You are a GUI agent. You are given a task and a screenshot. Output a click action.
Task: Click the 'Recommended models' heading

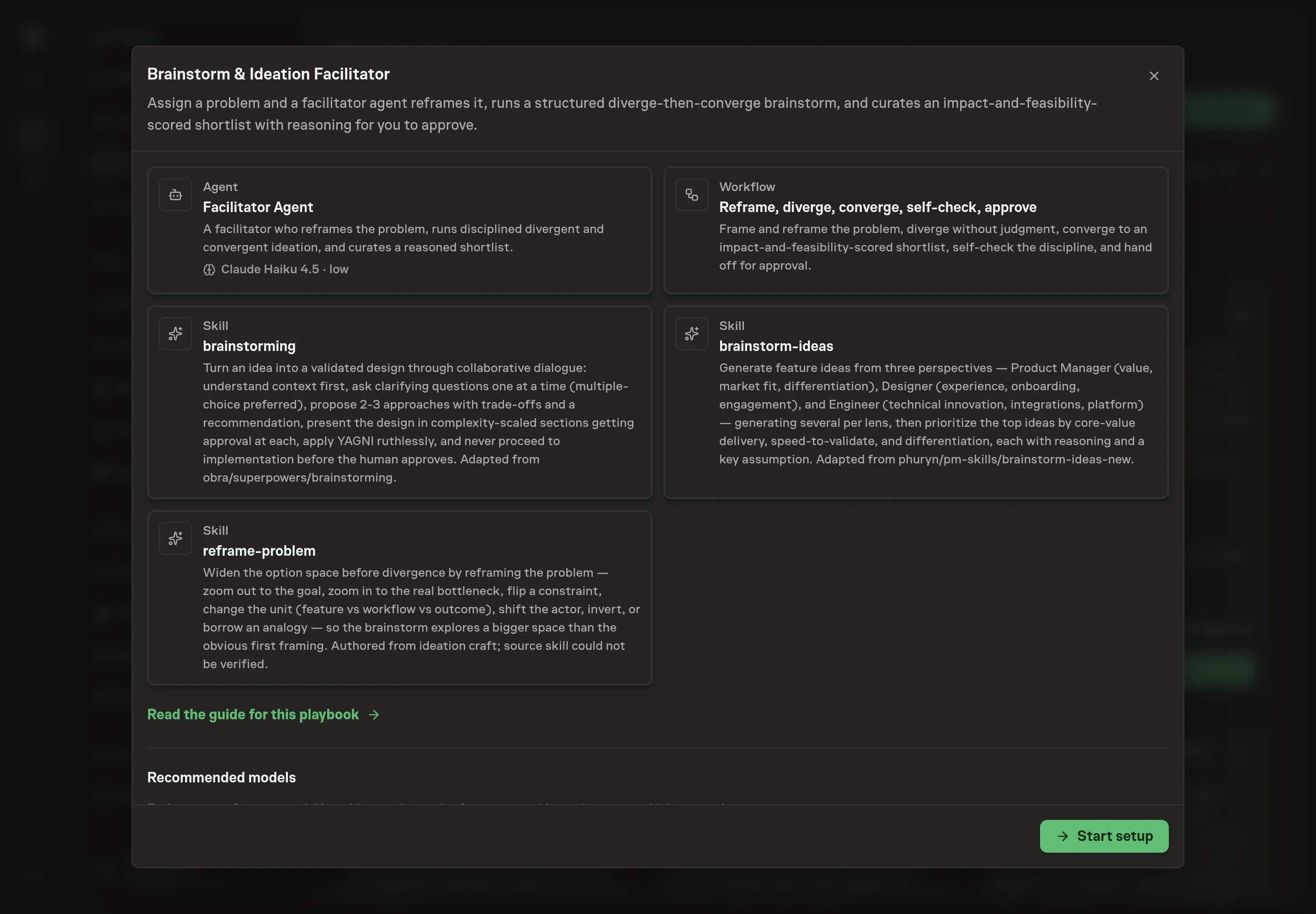click(222, 777)
